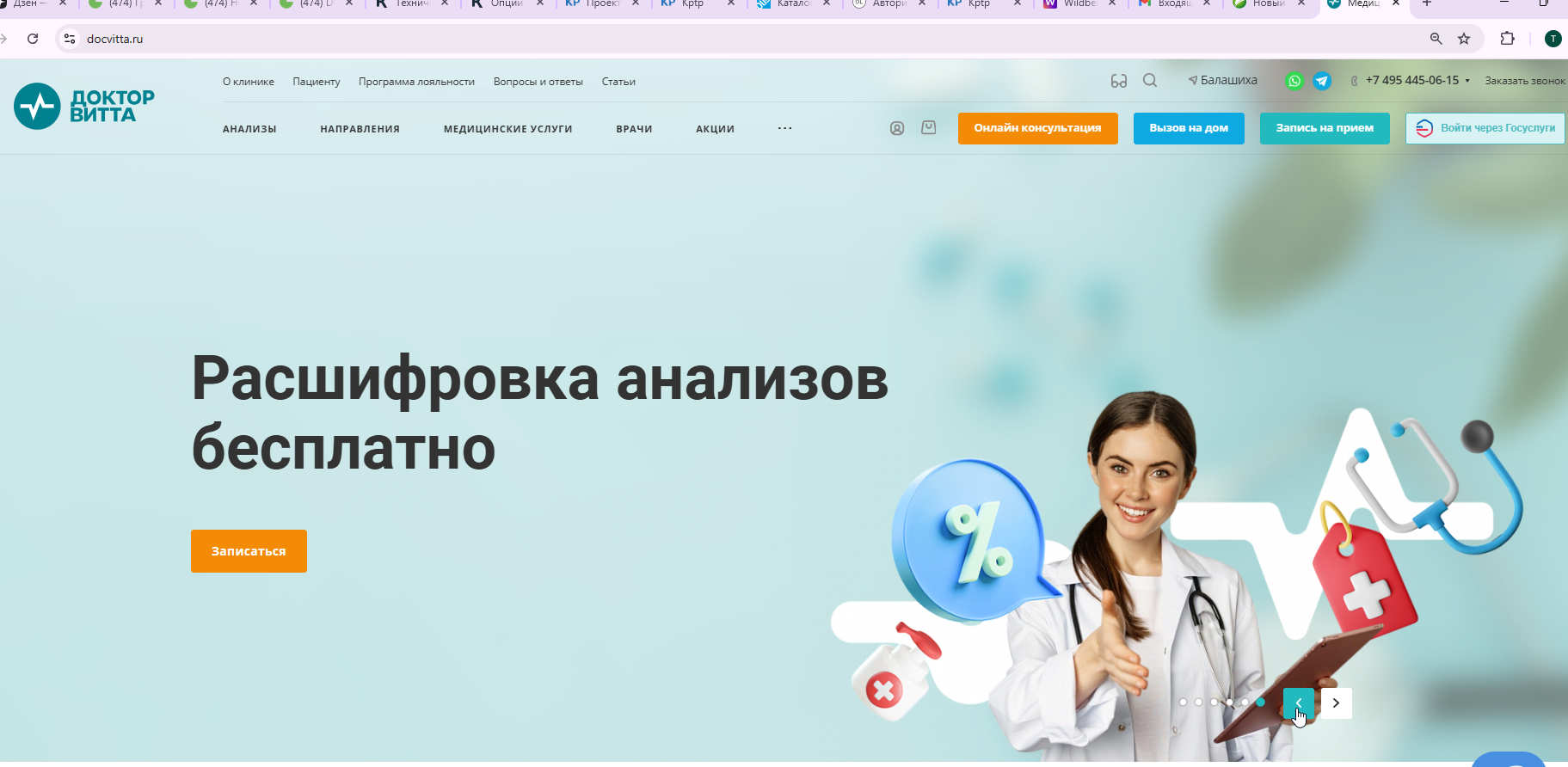Open user account profile icon

pos(897,128)
